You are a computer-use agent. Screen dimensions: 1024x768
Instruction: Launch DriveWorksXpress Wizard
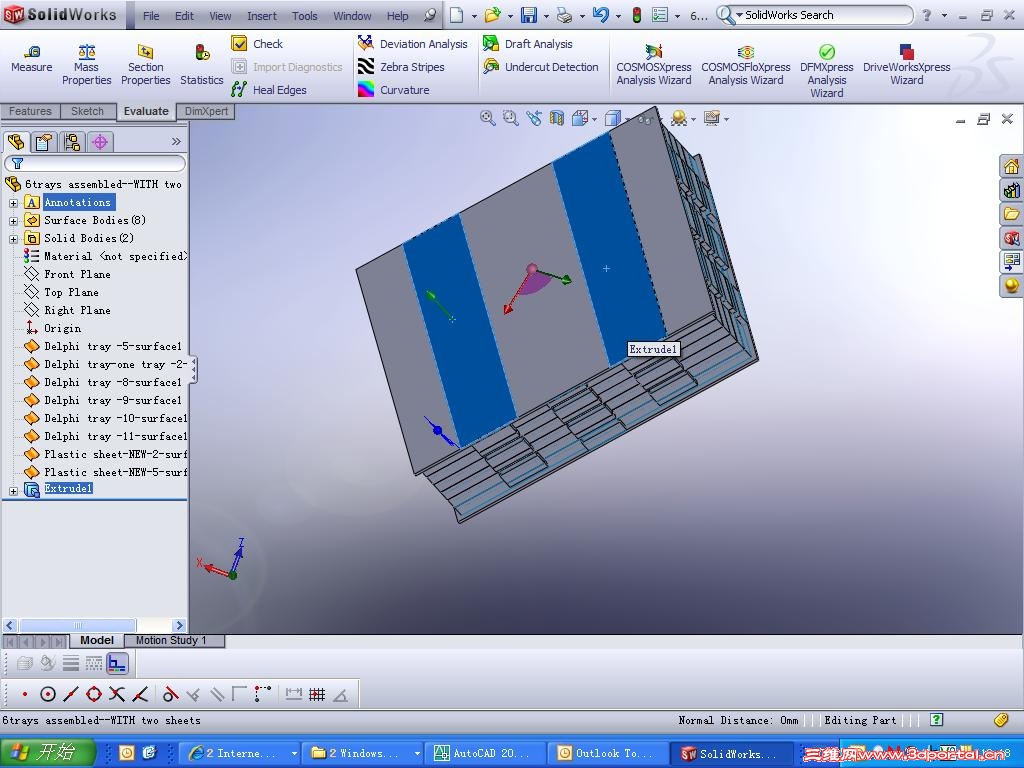(906, 65)
